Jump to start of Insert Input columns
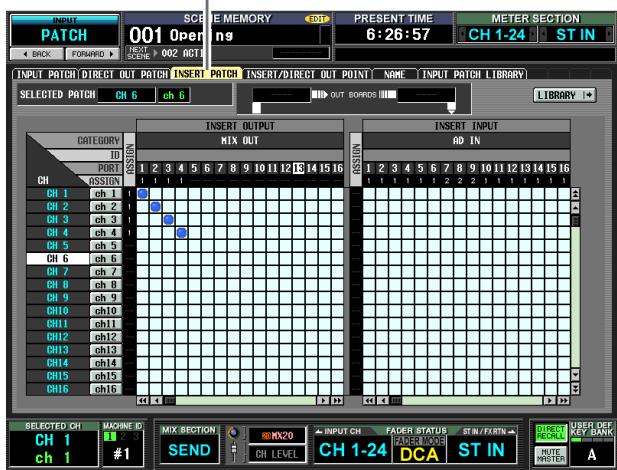The image size is (617, 470). pyautogui.click(x=369, y=401)
